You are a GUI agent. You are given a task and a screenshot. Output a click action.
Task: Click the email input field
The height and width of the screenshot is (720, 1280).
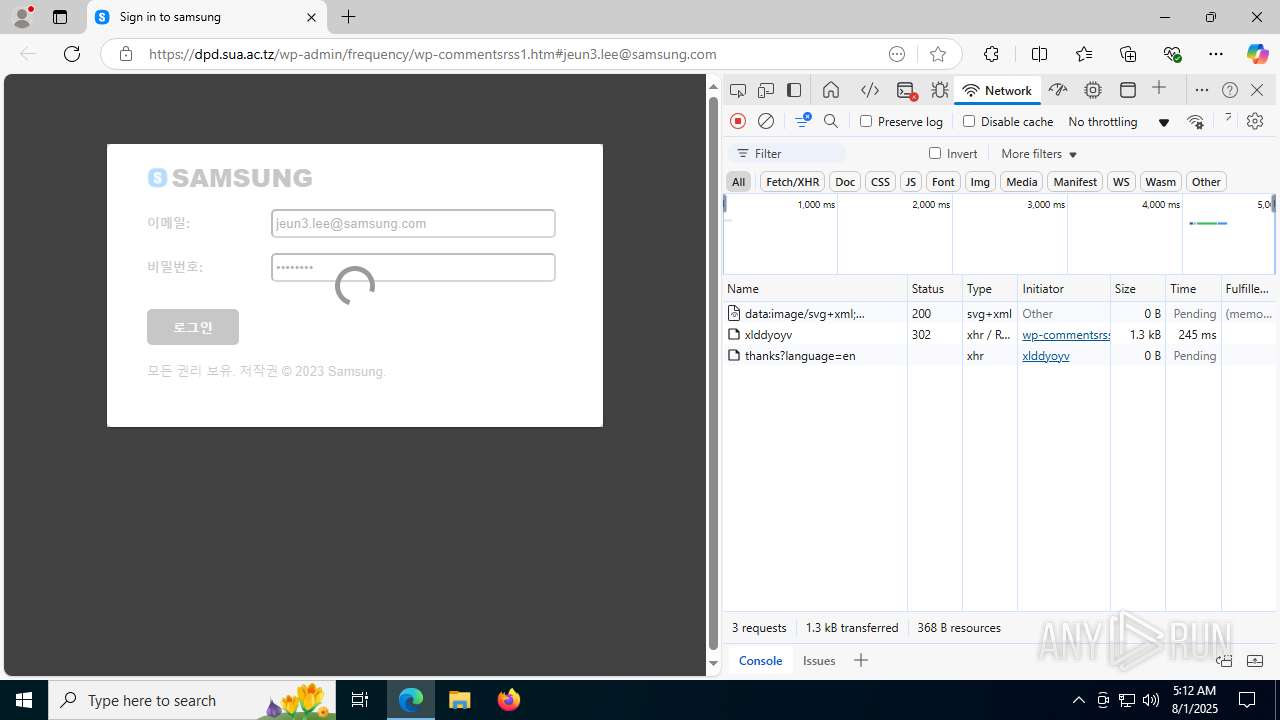point(413,223)
